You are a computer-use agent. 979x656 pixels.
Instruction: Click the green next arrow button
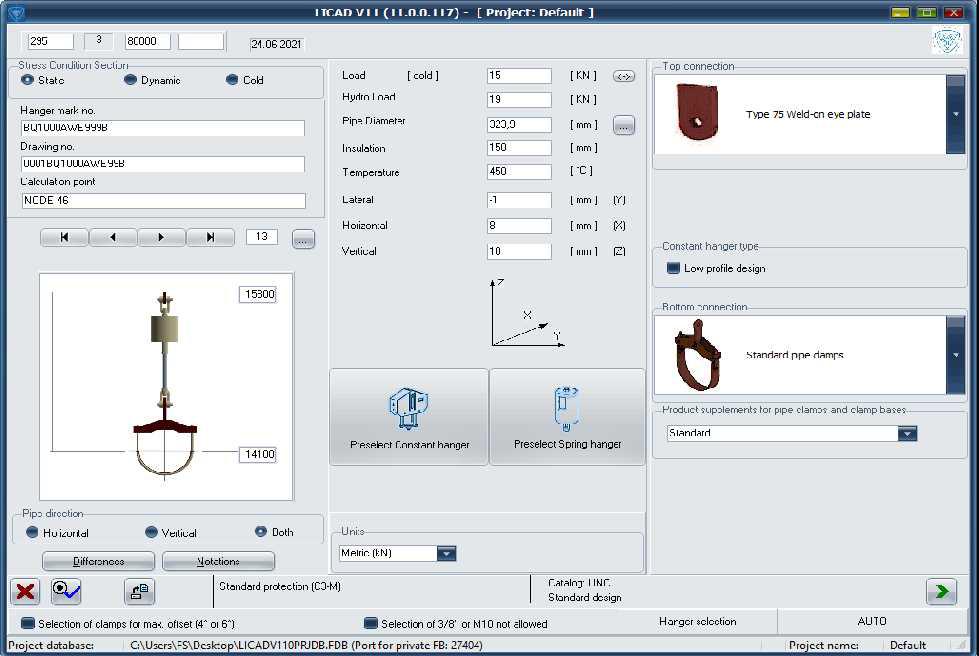(x=942, y=591)
